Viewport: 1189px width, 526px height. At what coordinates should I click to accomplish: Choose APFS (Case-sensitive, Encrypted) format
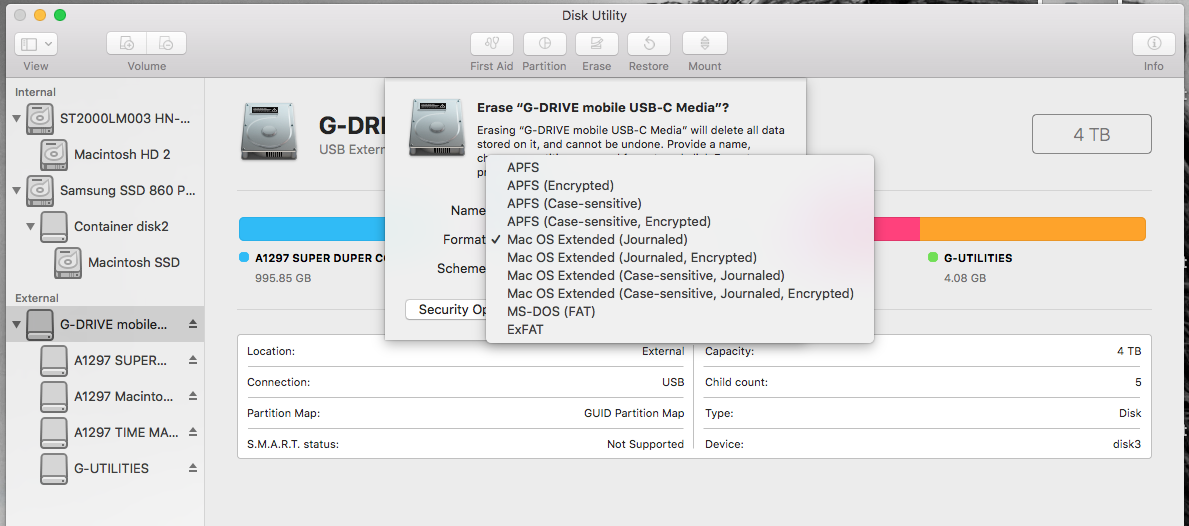point(679,221)
